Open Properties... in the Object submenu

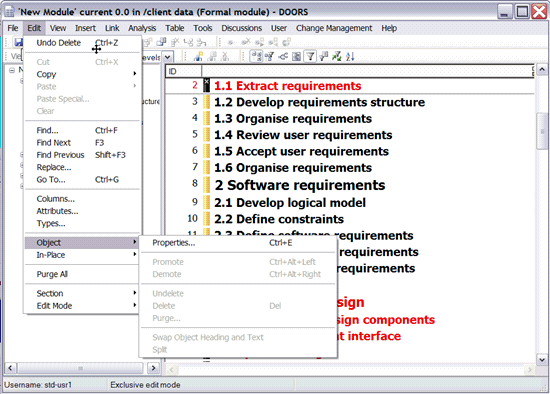pos(238,243)
